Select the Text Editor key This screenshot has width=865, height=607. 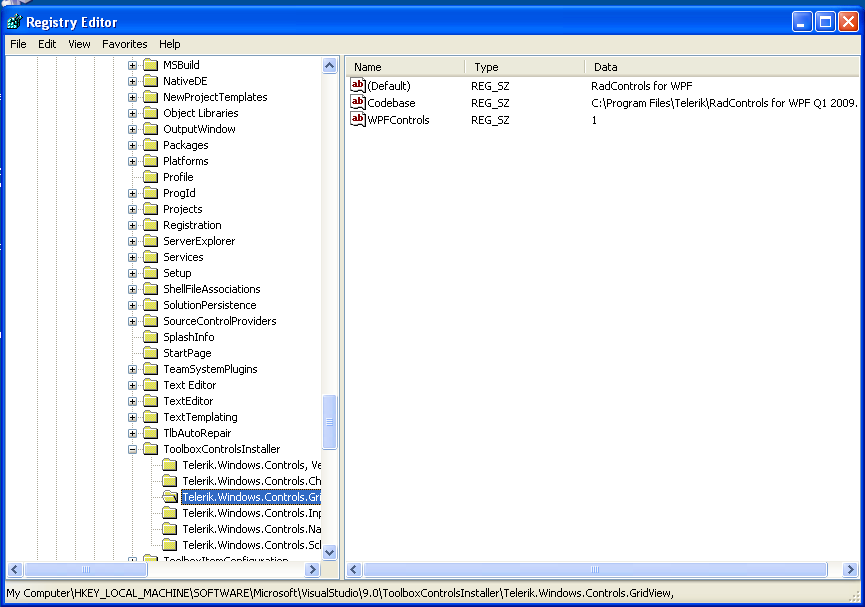click(x=190, y=385)
